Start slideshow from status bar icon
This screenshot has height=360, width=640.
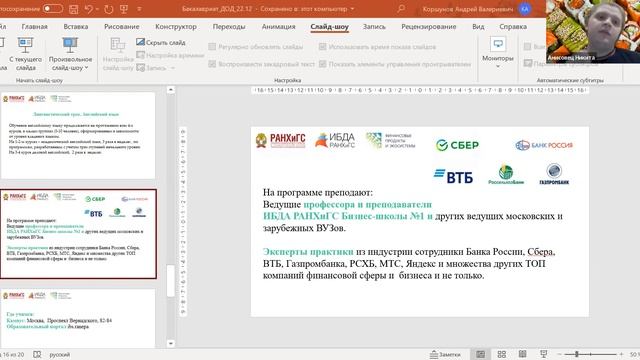[x=543, y=354]
